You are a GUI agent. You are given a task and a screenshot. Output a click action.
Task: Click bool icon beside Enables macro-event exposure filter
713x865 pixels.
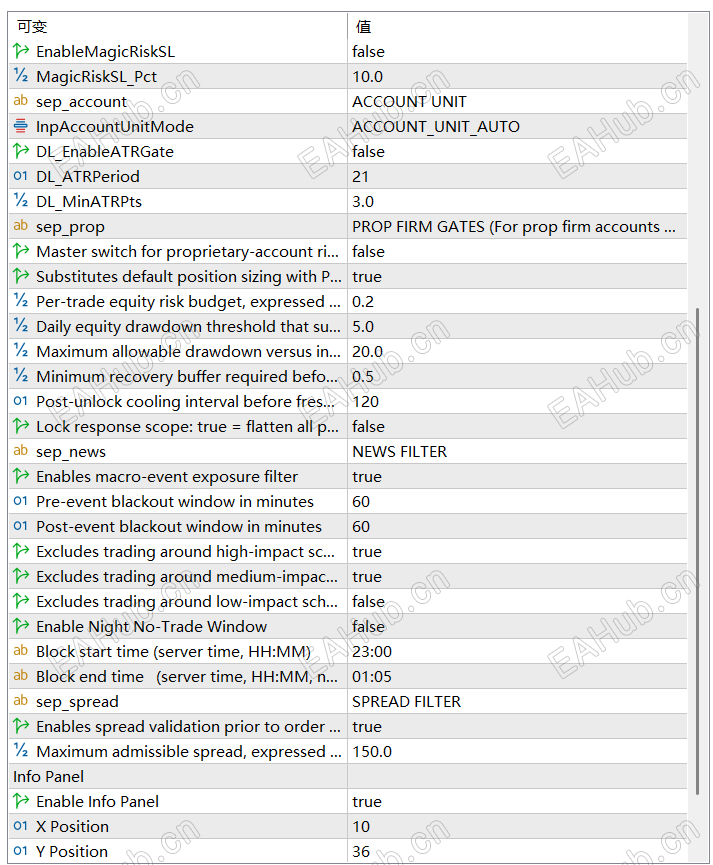click(21, 476)
